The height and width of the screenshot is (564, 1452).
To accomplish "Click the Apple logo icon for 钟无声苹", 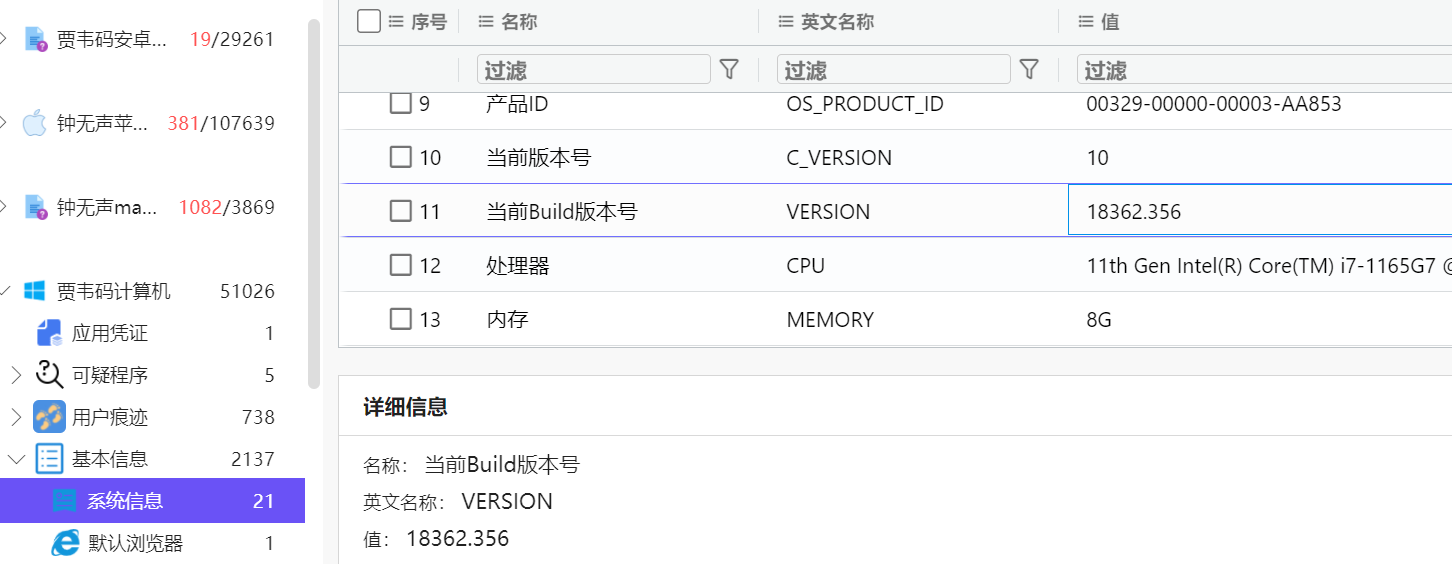I will pyautogui.click(x=35, y=123).
